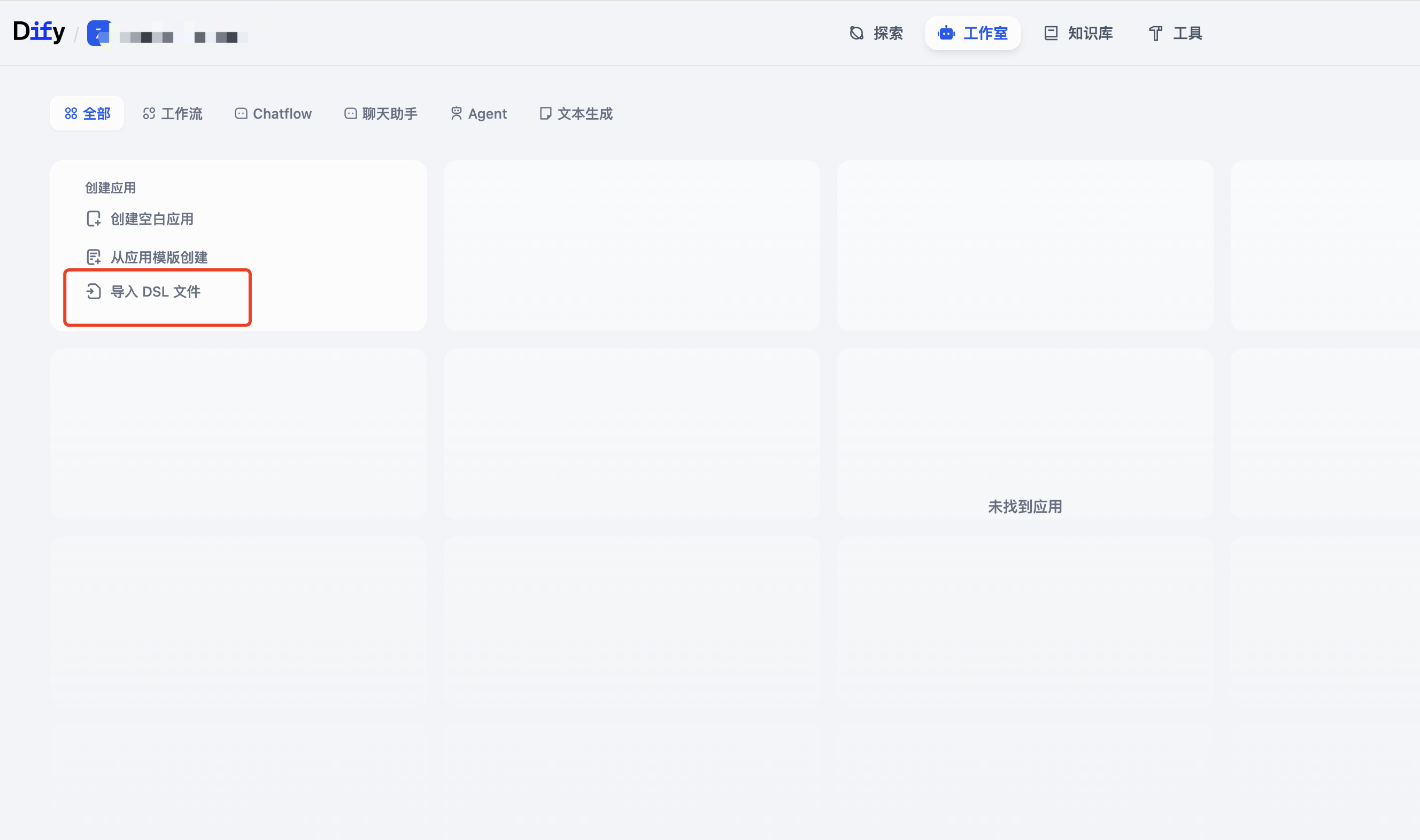Click the import DSL file icon
This screenshot has width=1420, height=840.
(94, 292)
